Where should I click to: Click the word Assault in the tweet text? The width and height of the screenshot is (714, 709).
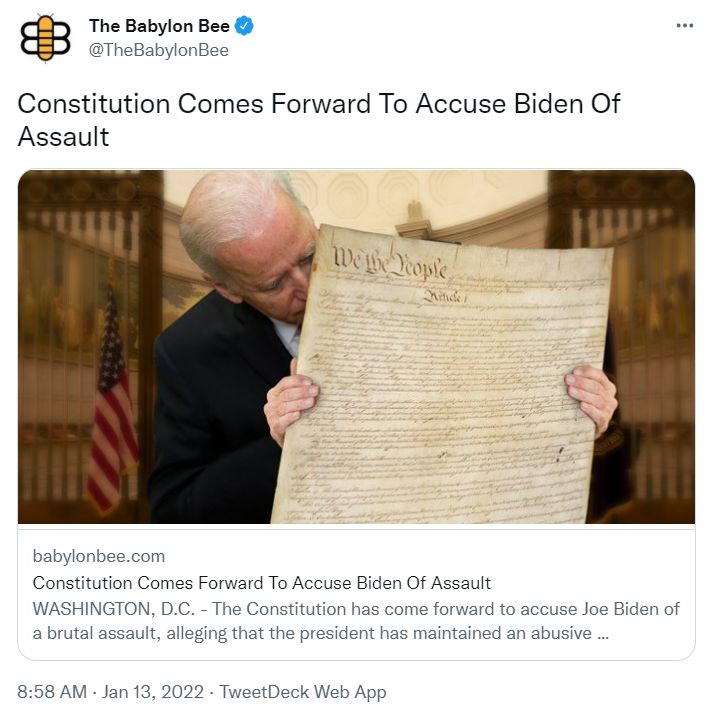point(63,137)
